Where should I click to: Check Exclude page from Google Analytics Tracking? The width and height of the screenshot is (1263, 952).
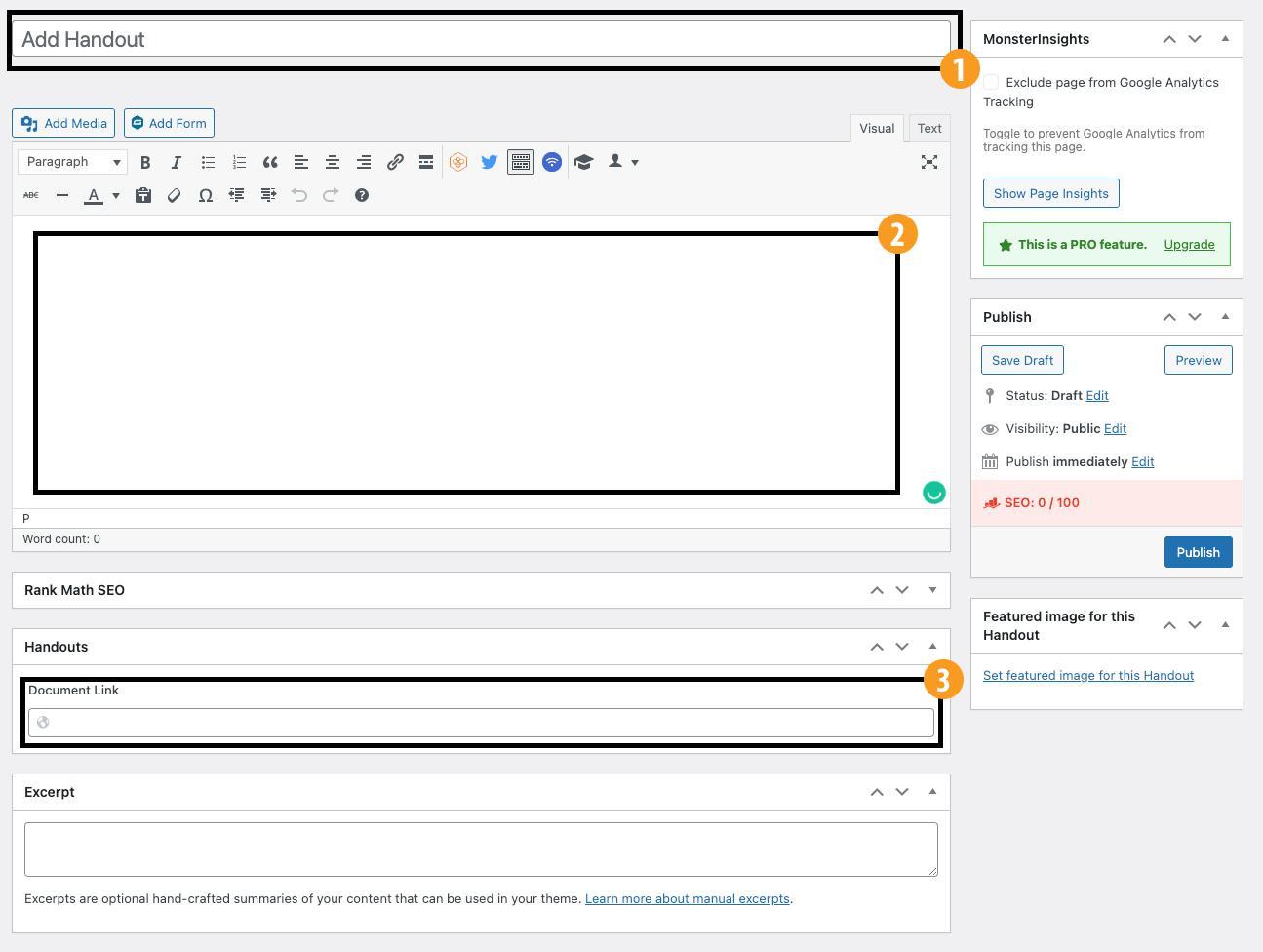click(991, 82)
